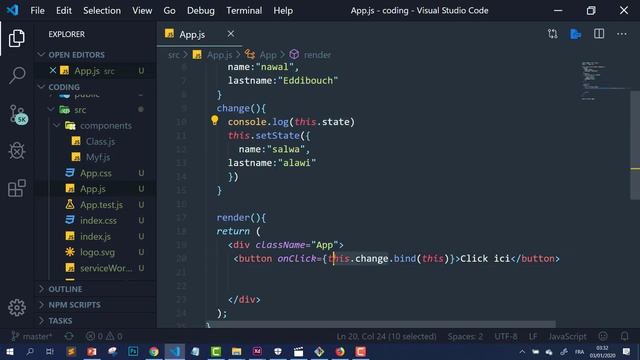The width and height of the screenshot is (640, 360).
Task: Open App.css in the file tree
Action: pos(96,173)
